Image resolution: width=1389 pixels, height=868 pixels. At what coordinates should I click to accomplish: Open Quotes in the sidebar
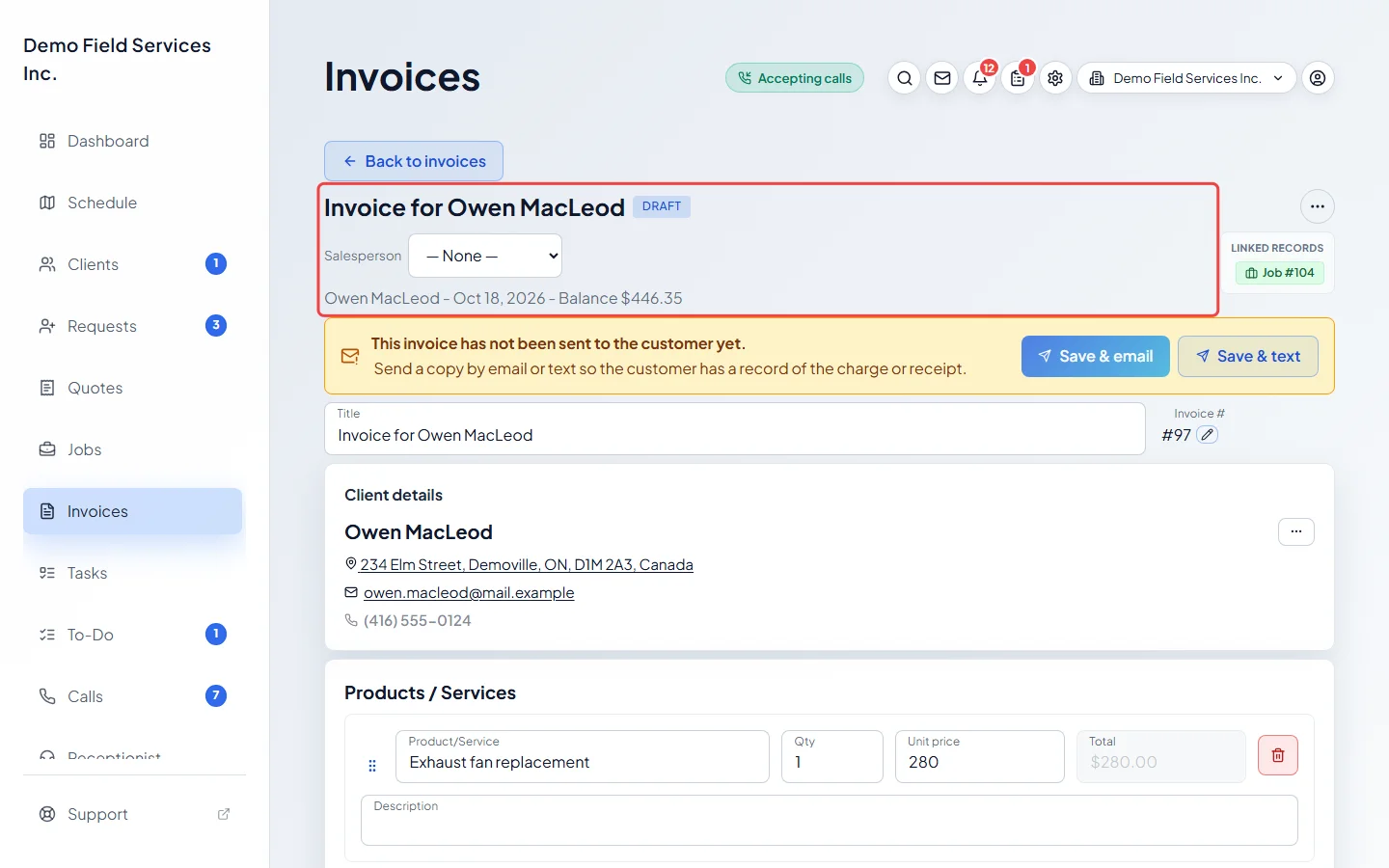133,388
